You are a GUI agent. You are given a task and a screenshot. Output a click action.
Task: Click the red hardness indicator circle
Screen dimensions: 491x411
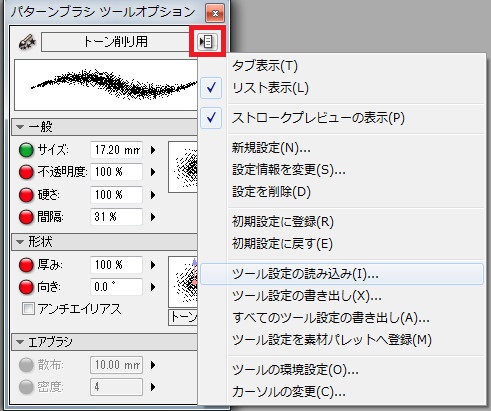point(26,195)
